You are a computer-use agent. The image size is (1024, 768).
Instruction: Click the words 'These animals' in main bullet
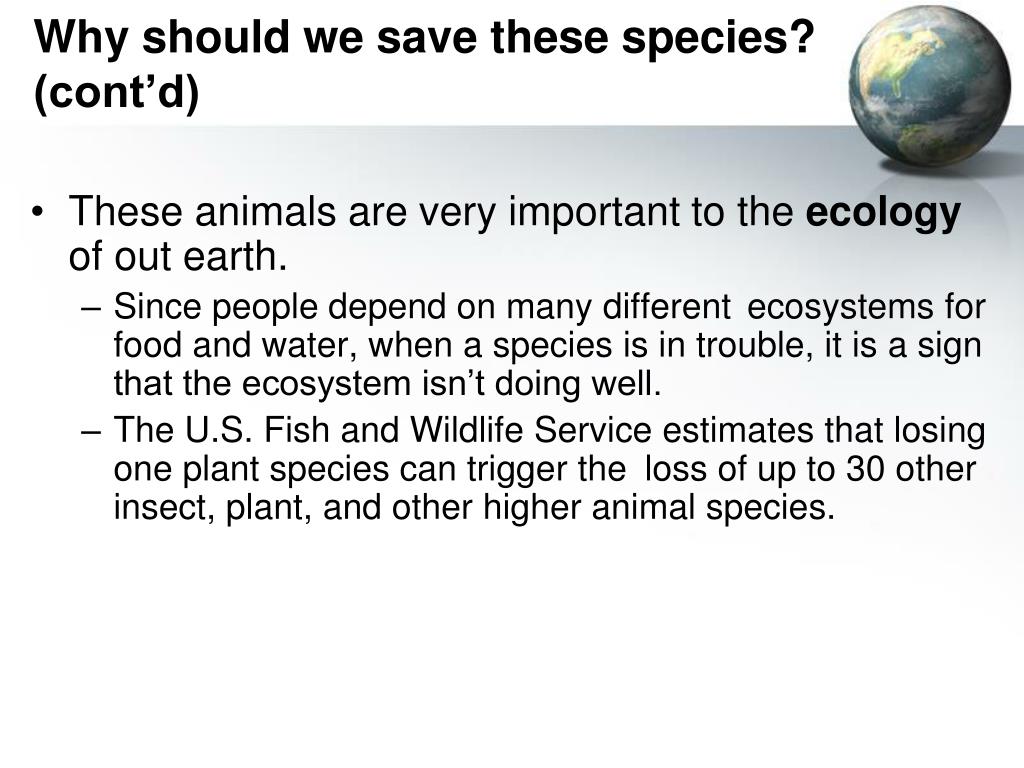(x=202, y=212)
